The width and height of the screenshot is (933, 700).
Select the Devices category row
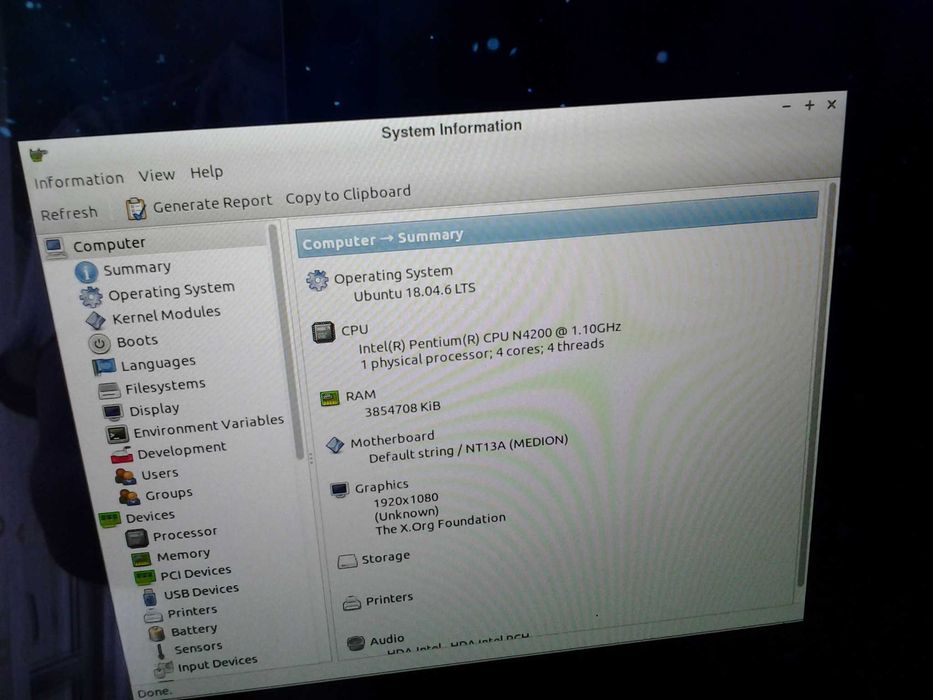(x=150, y=516)
